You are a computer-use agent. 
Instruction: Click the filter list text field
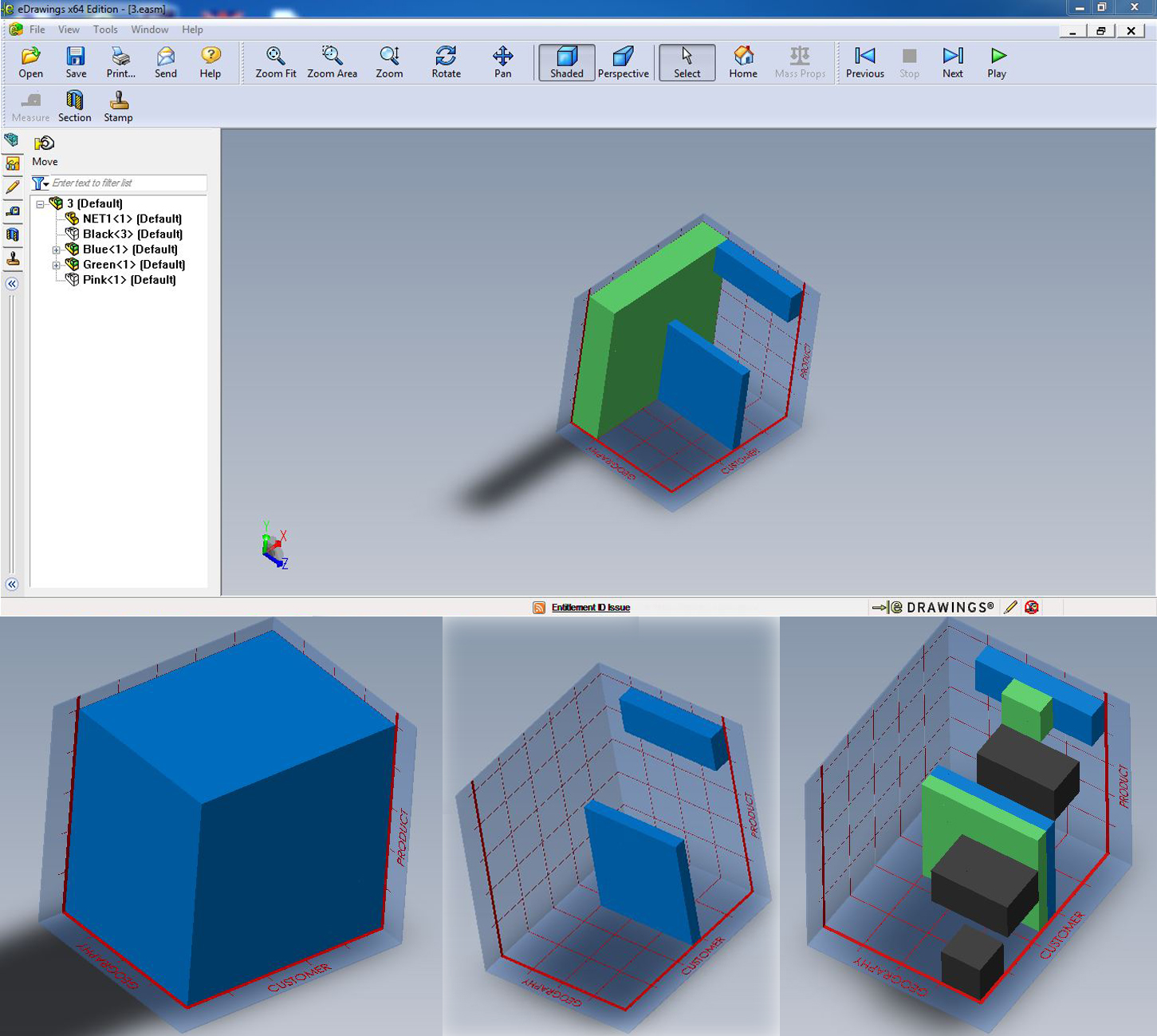pyautogui.click(x=128, y=183)
